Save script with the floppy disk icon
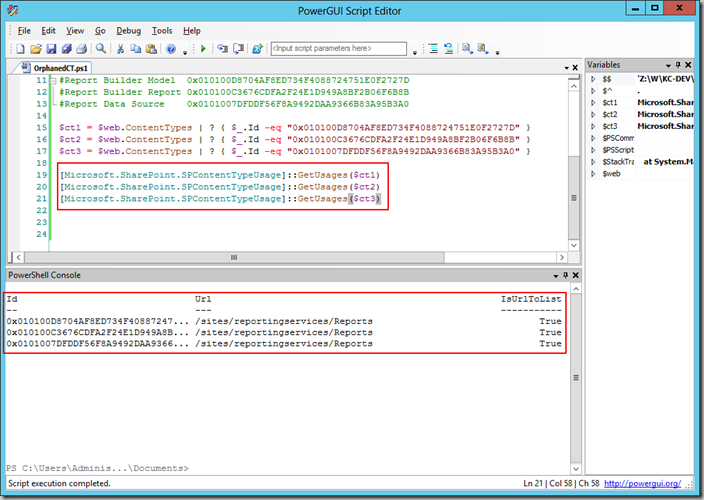The image size is (704, 500). 52,48
